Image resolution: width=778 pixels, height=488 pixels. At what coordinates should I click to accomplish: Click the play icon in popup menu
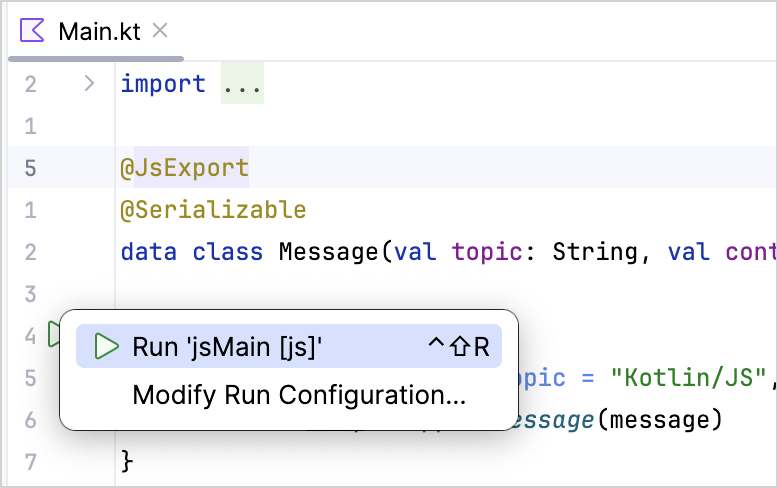(x=105, y=347)
